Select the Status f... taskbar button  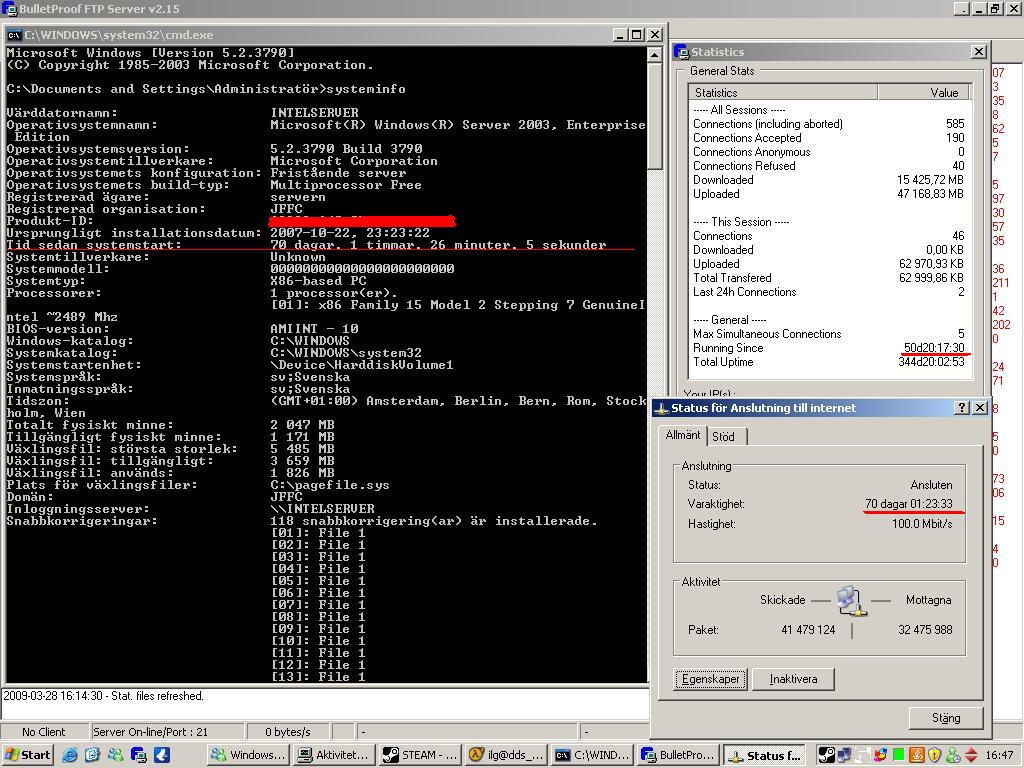point(765,755)
